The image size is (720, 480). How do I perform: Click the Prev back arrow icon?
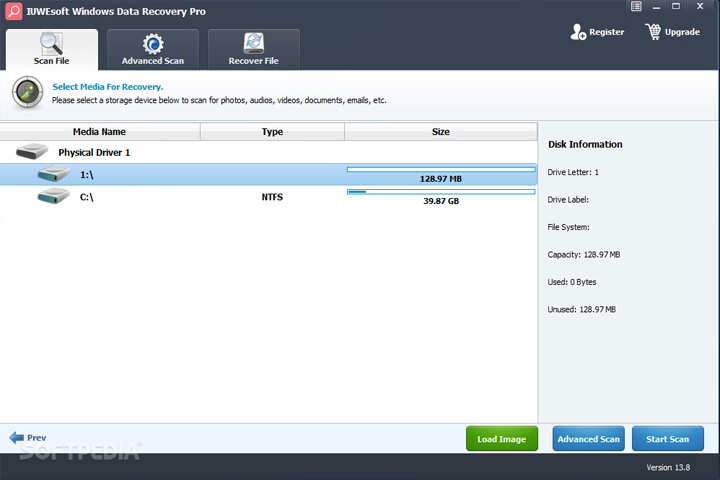[17, 438]
